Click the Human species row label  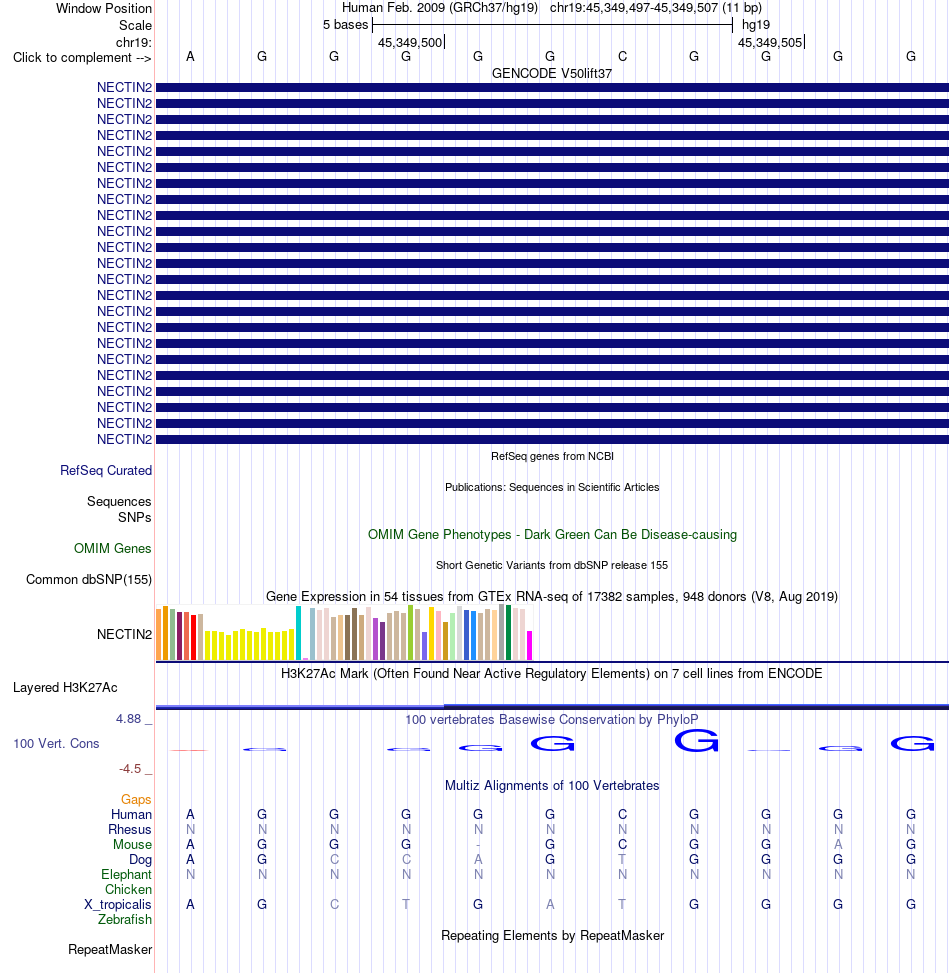coord(131,814)
